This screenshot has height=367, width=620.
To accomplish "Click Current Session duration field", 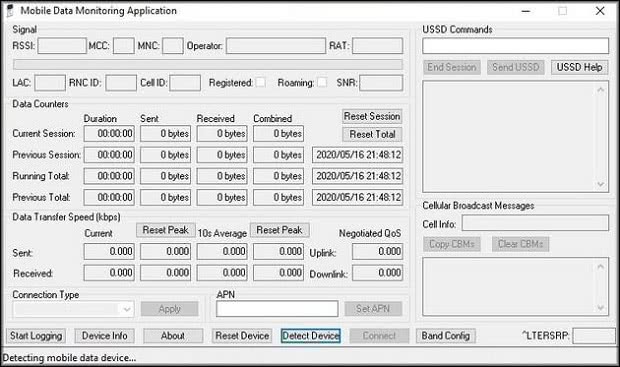I will (109, 134).
